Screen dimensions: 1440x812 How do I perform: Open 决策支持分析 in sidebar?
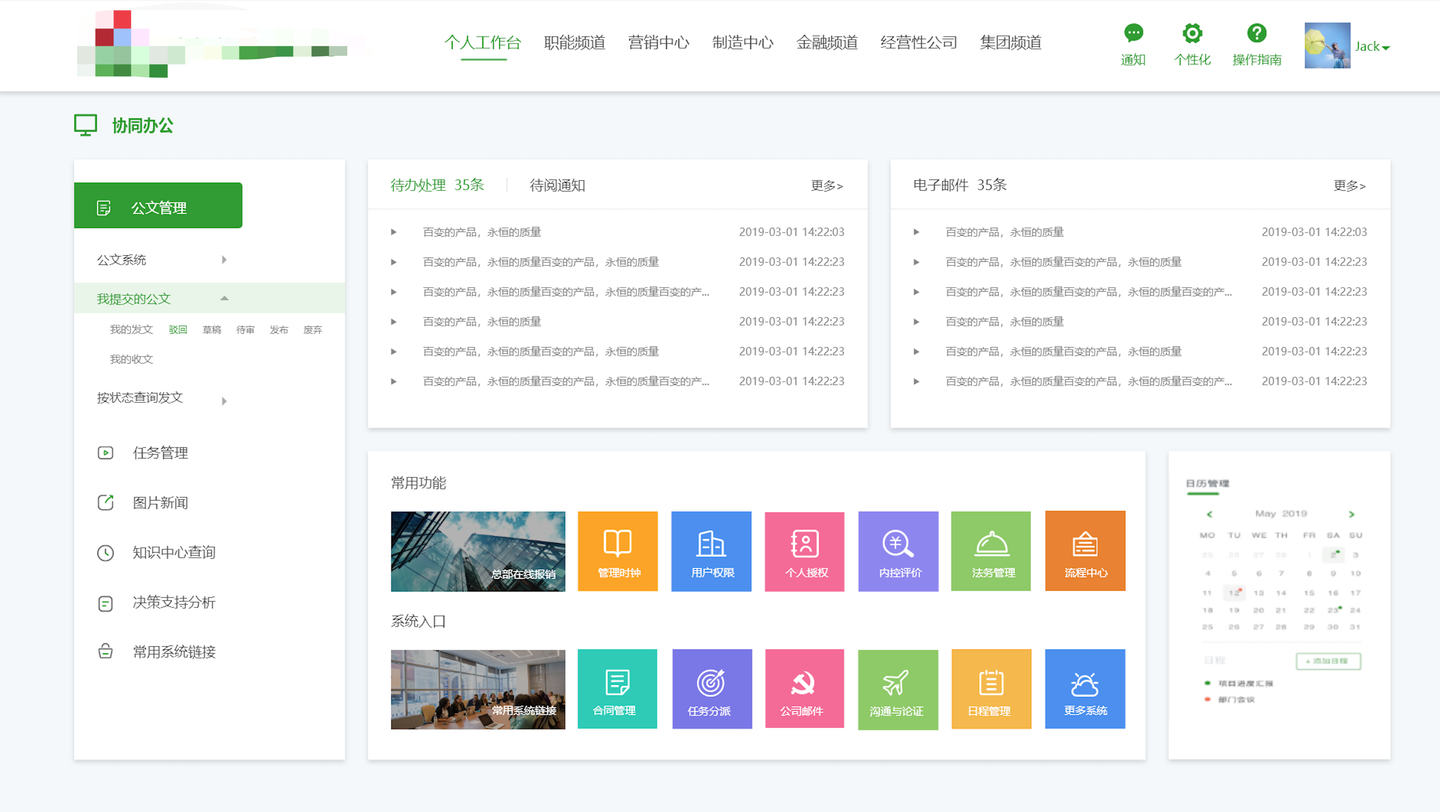174,602
